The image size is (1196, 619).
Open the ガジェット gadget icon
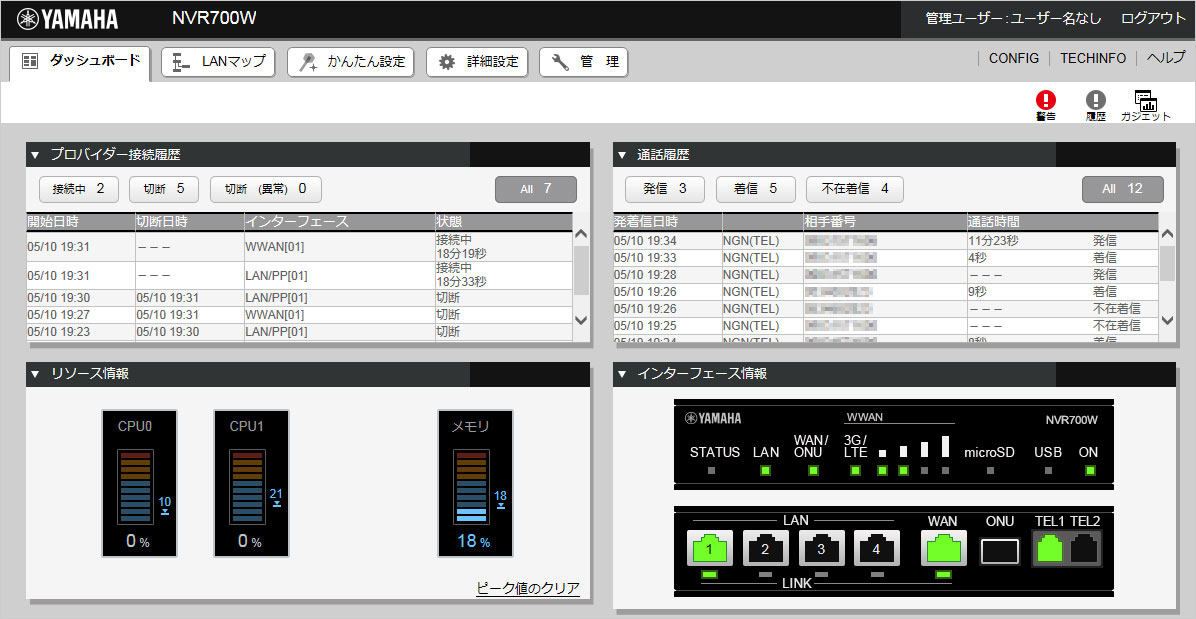(x=1145, y=104)
